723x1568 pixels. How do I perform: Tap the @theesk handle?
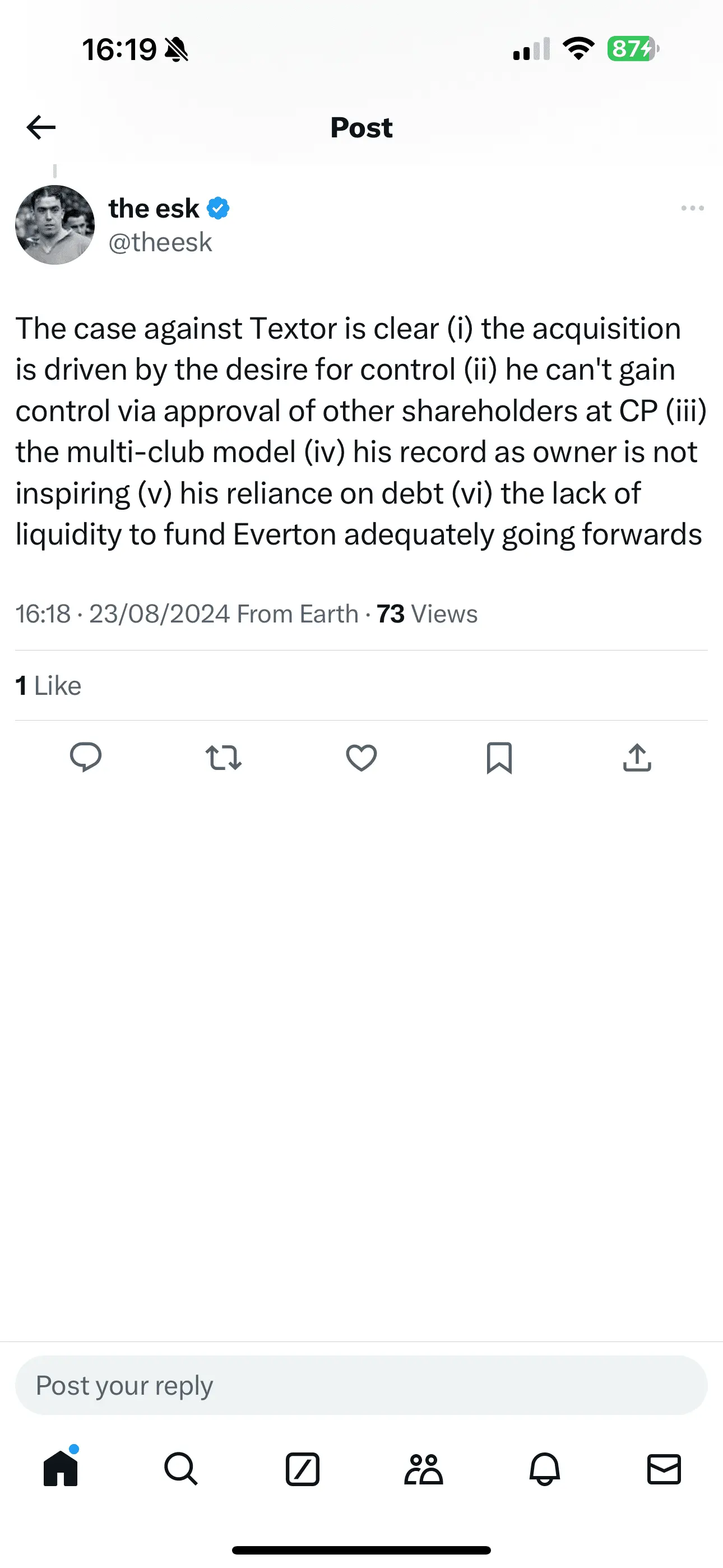160,242
